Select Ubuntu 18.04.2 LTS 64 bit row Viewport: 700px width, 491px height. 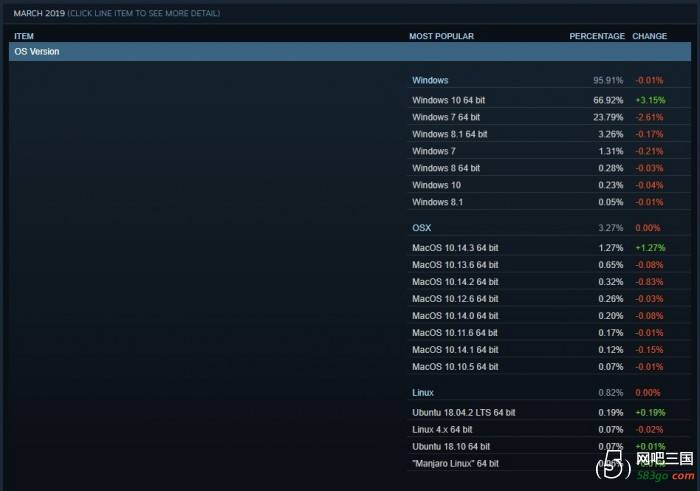(549, 412)
